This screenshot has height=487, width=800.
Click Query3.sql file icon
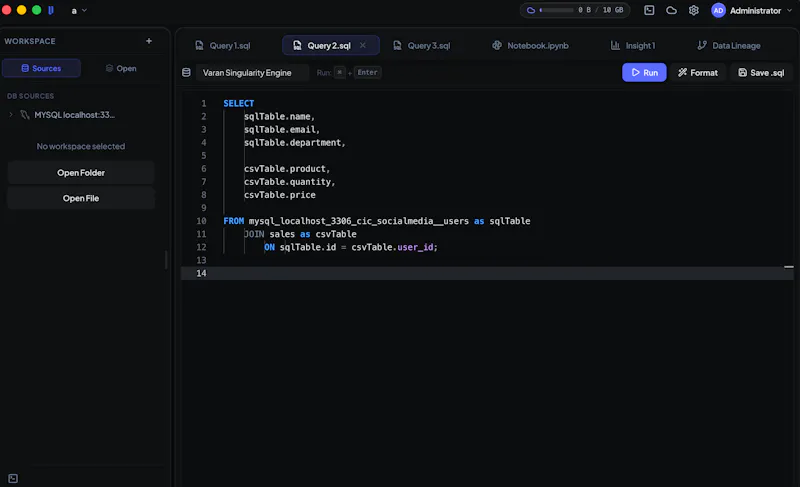point(397,45)
